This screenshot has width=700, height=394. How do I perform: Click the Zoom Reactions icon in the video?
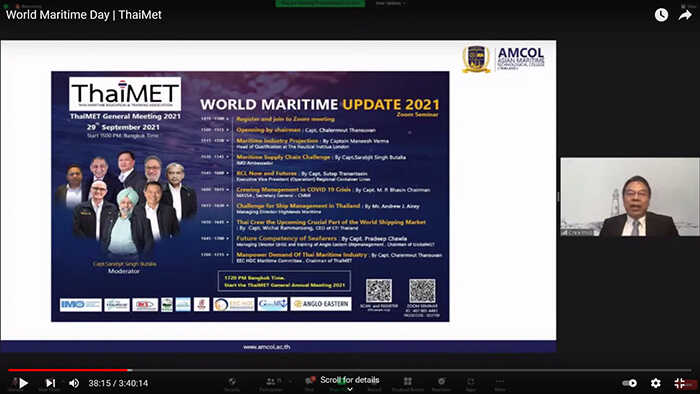point(442,382)
